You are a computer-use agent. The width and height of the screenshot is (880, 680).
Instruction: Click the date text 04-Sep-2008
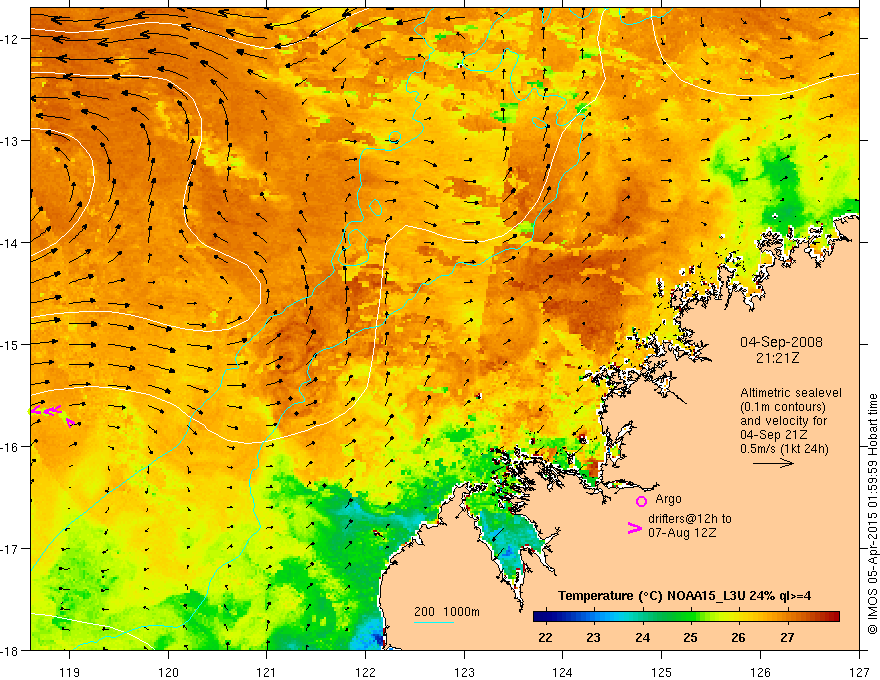coord(781,342)
